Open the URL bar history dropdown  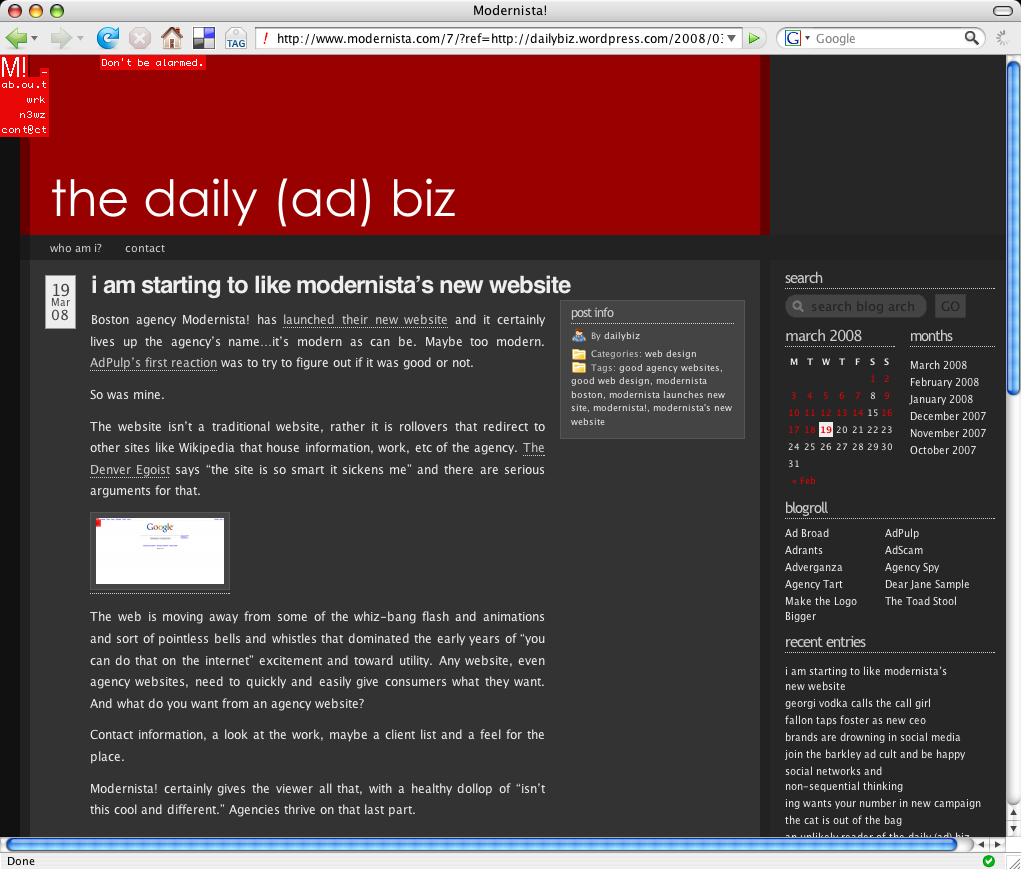pyautogui.click(x=732, y=38)
